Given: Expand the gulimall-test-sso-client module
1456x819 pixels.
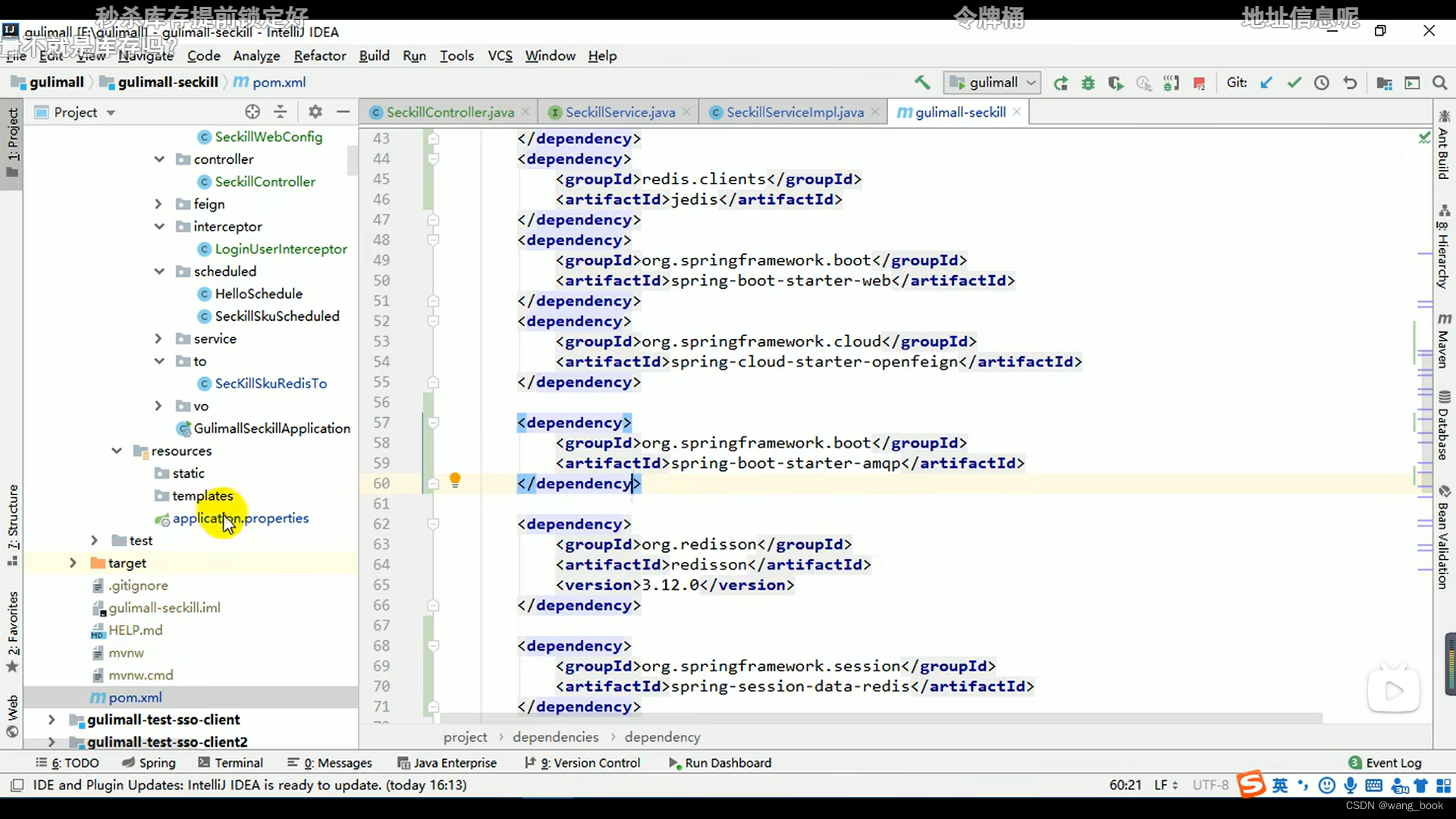Looking at the screenshot, I should coord(52,720).
